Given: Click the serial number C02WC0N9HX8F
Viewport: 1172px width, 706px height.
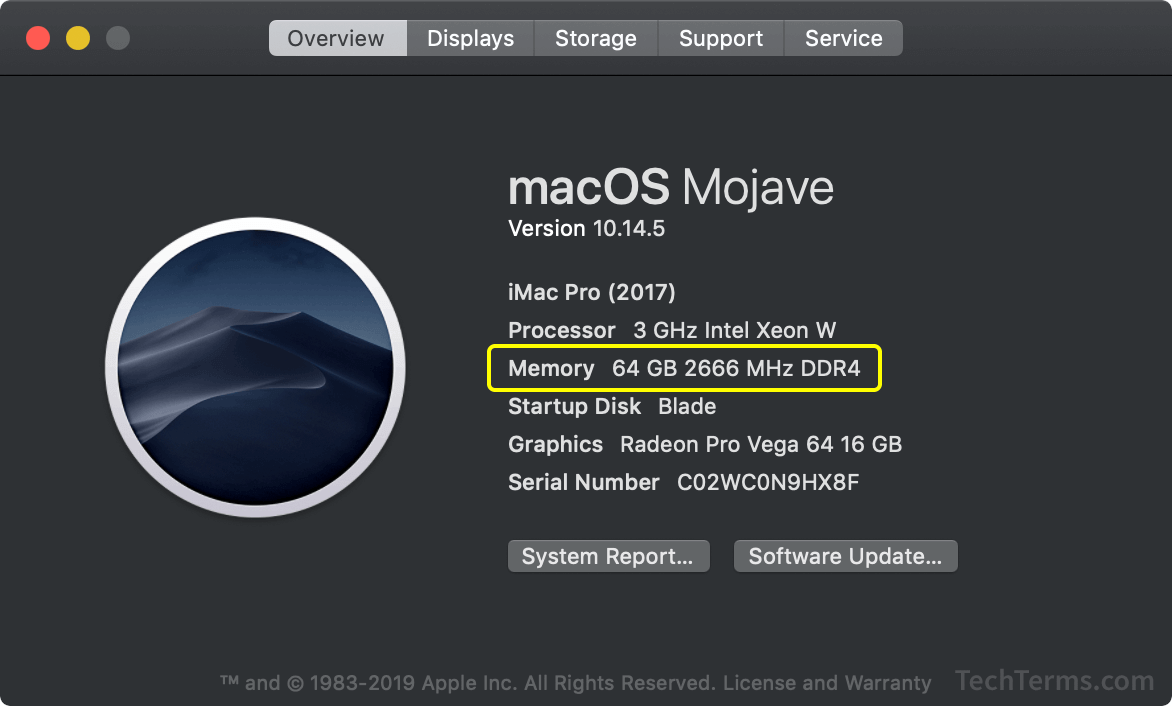Looking at the screenshot, I should point(768,483).
